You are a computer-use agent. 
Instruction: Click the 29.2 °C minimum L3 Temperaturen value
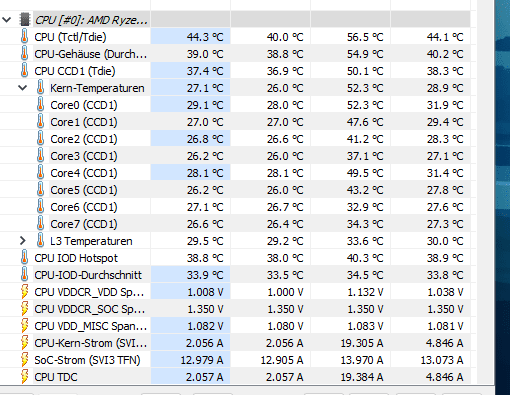pyautogui.click(x=285, y=241)
